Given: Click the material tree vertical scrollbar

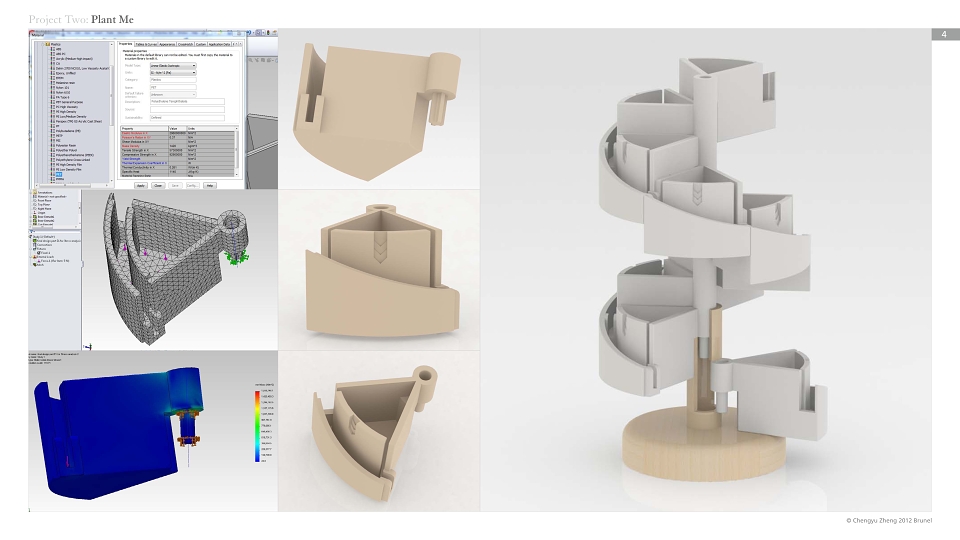Looking at the screenshot, I should pos(111,112).
